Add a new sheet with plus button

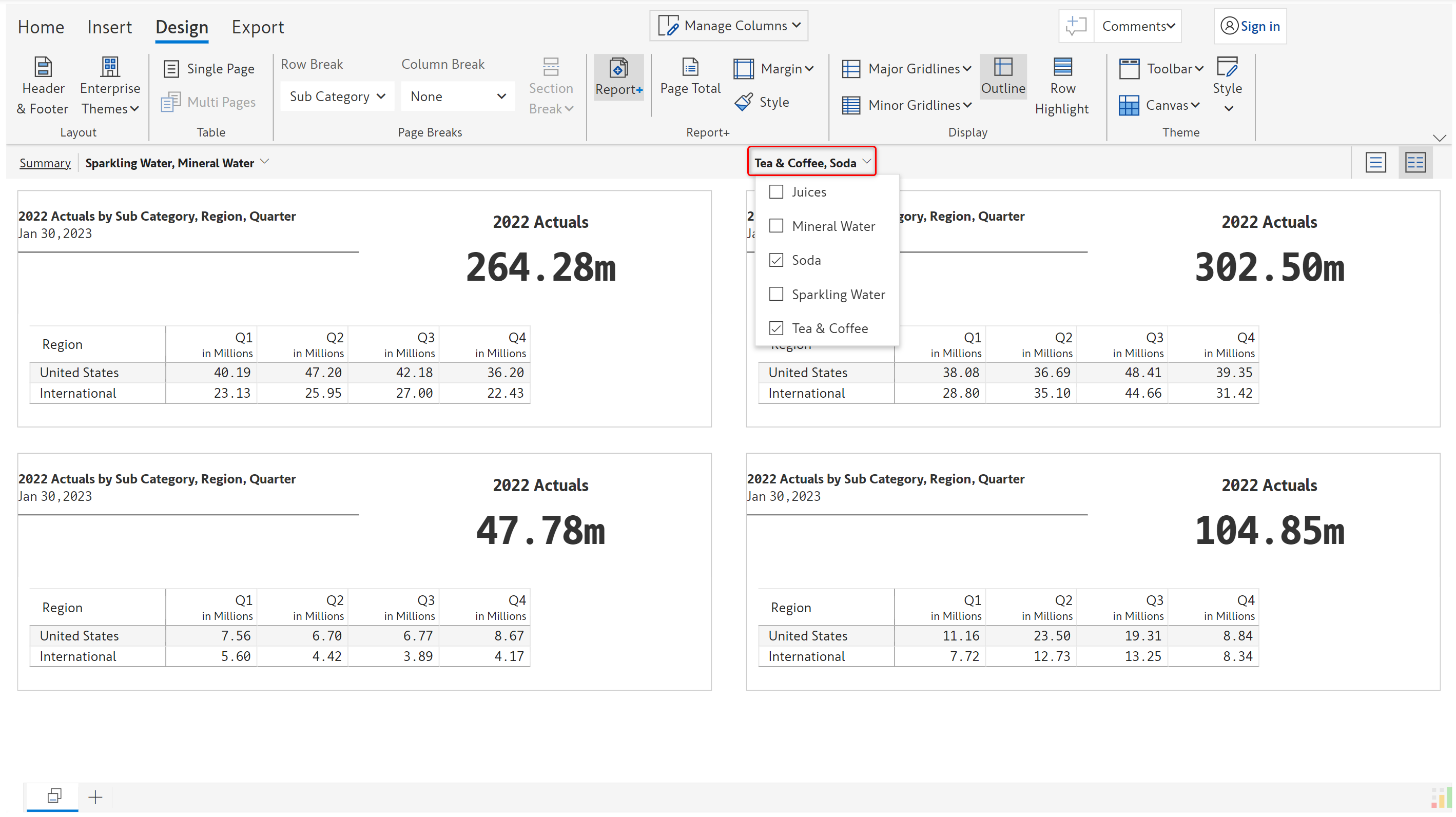(x=95, y=796)
